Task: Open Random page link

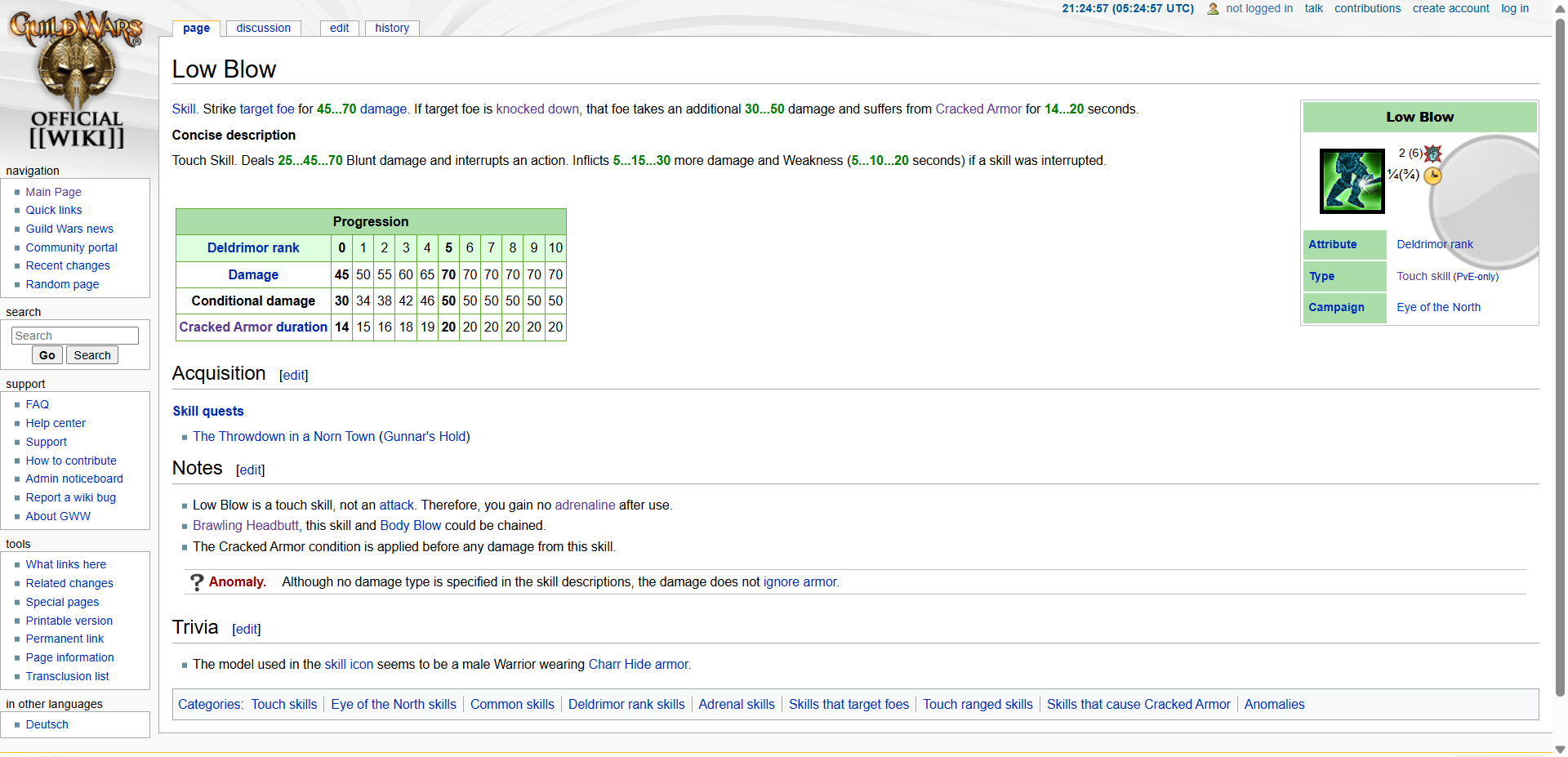Action: (x=62, y=284)
